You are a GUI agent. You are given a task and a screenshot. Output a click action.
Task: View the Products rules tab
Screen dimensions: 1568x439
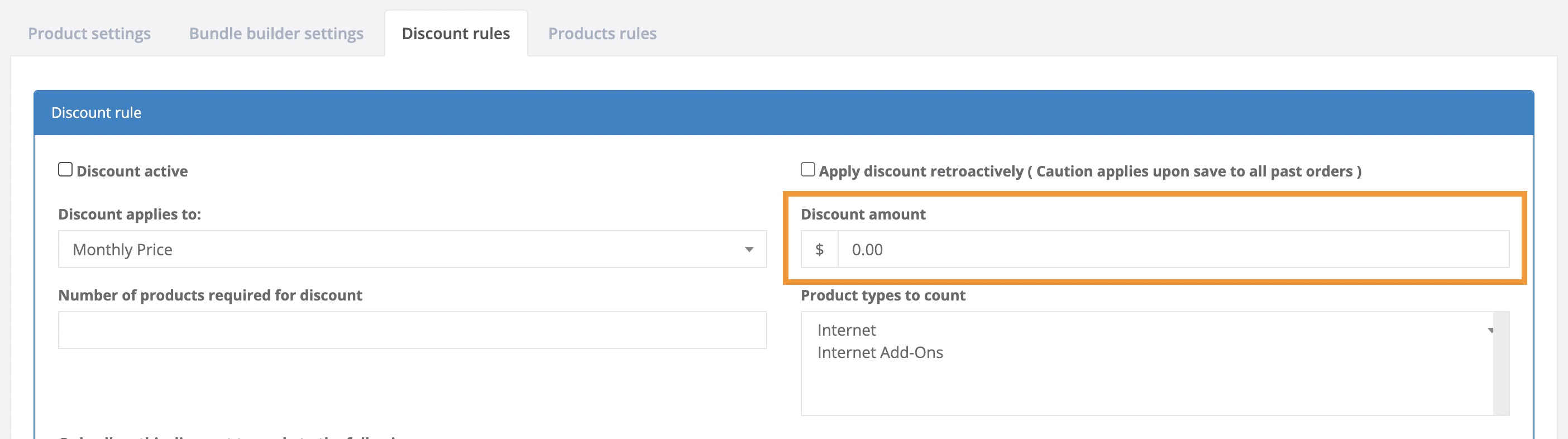(x=602, y=34)
